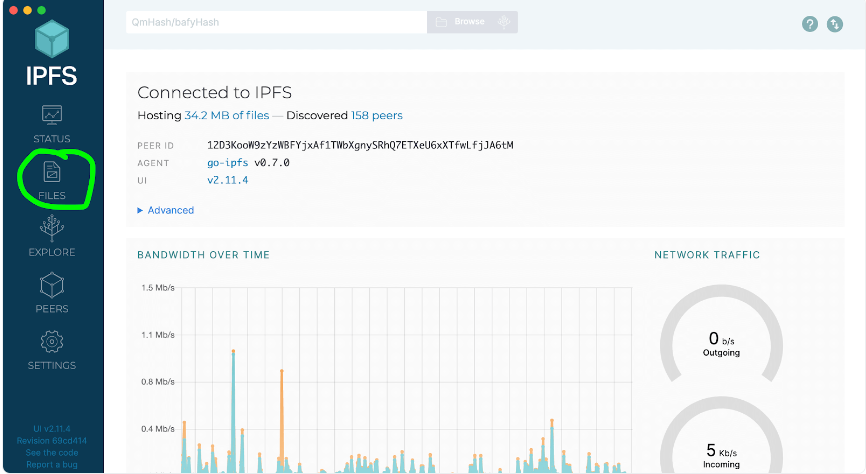Screen dimensions: 866x474
Task: Click the Report a bug link
Action: (52, 465)
